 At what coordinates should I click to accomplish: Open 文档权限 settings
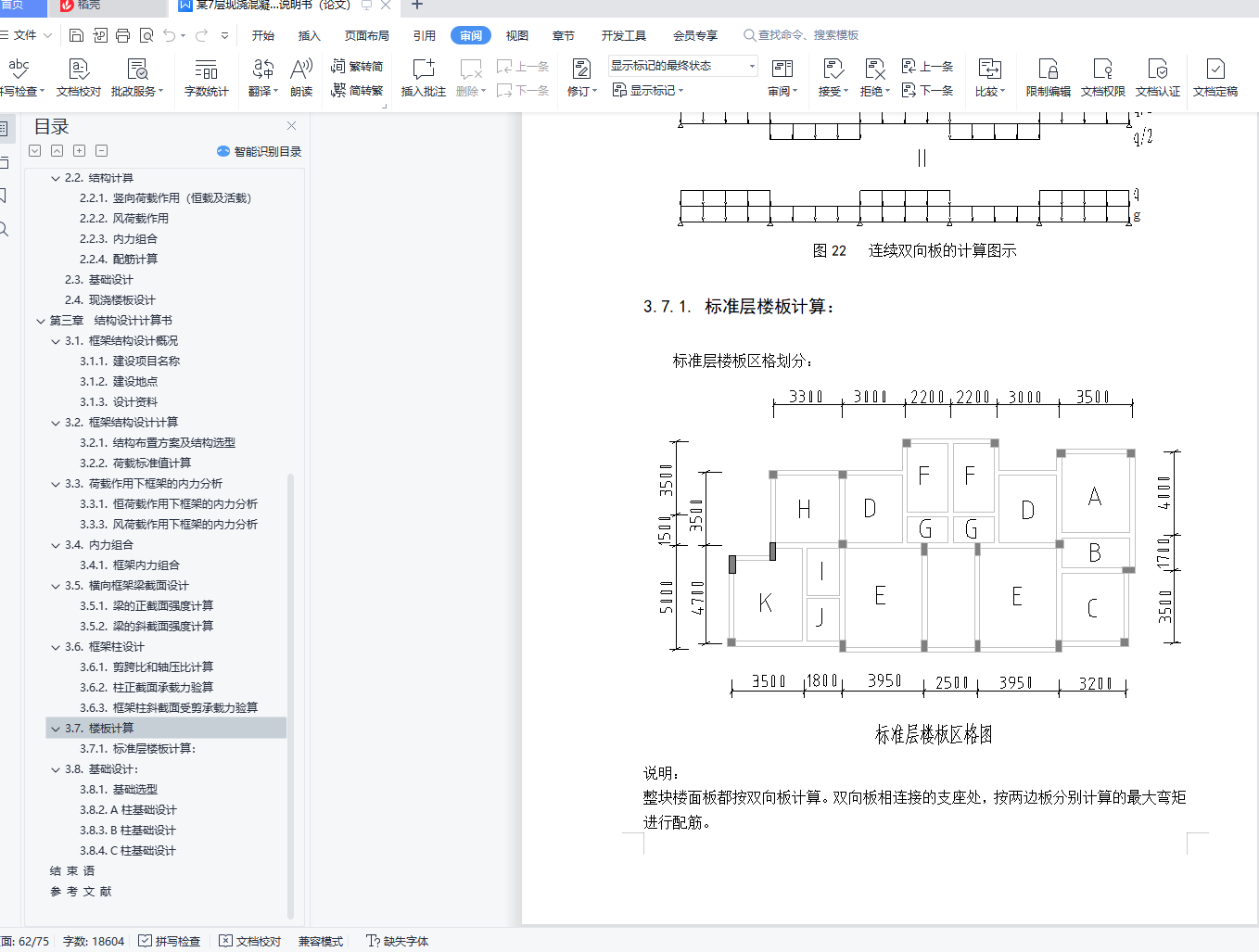pos(1102,78)
